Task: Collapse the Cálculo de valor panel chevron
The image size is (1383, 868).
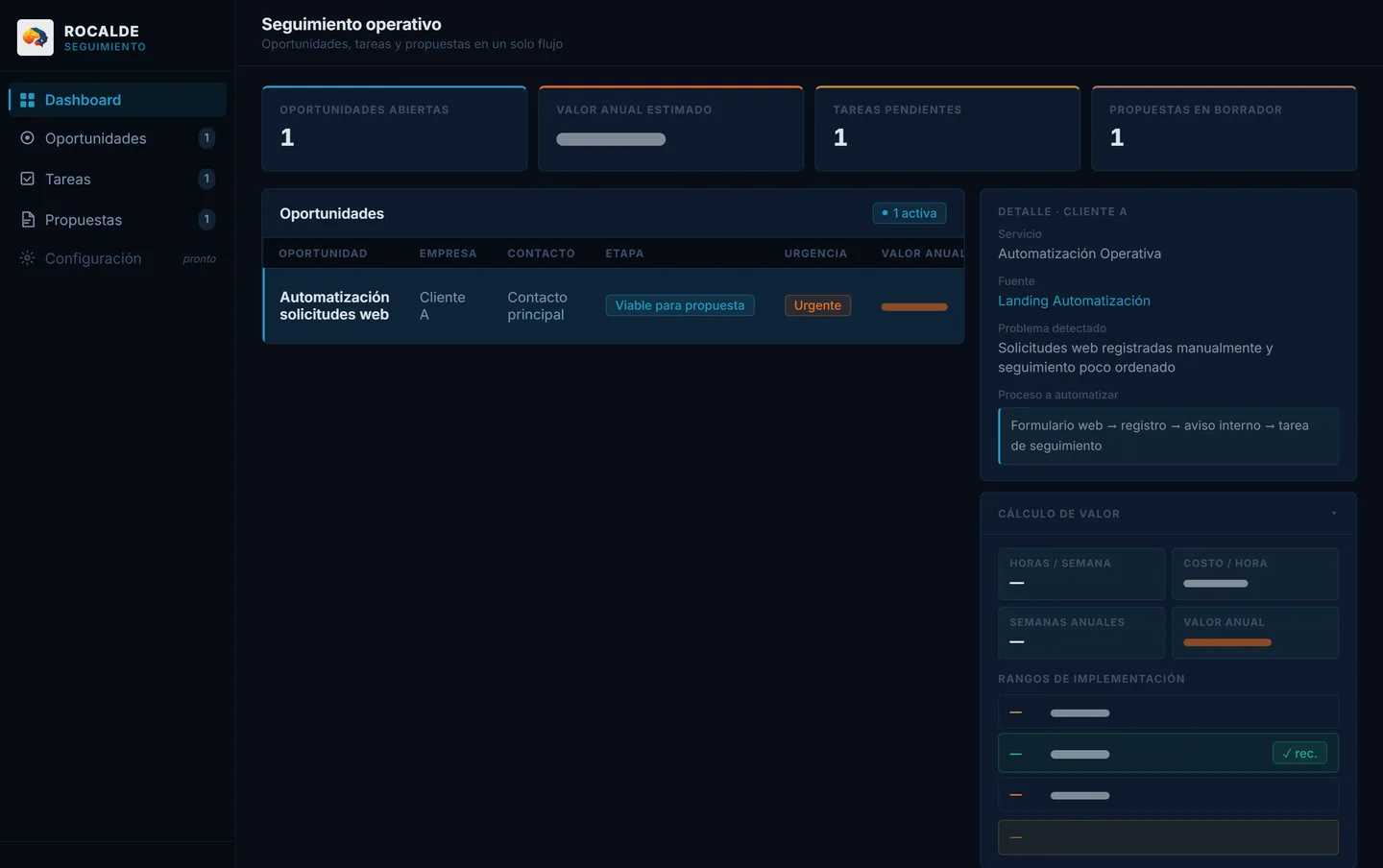Action: (x=1334, y=514)
